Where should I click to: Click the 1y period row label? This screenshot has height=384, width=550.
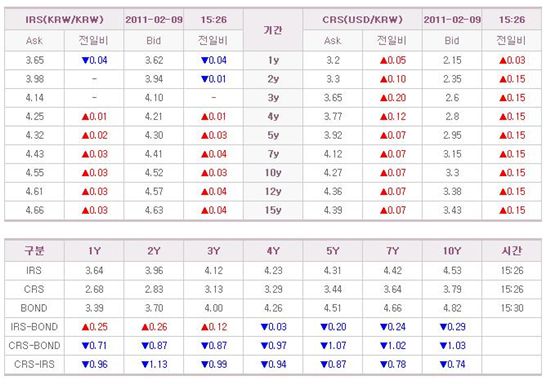tap(273, 60)
